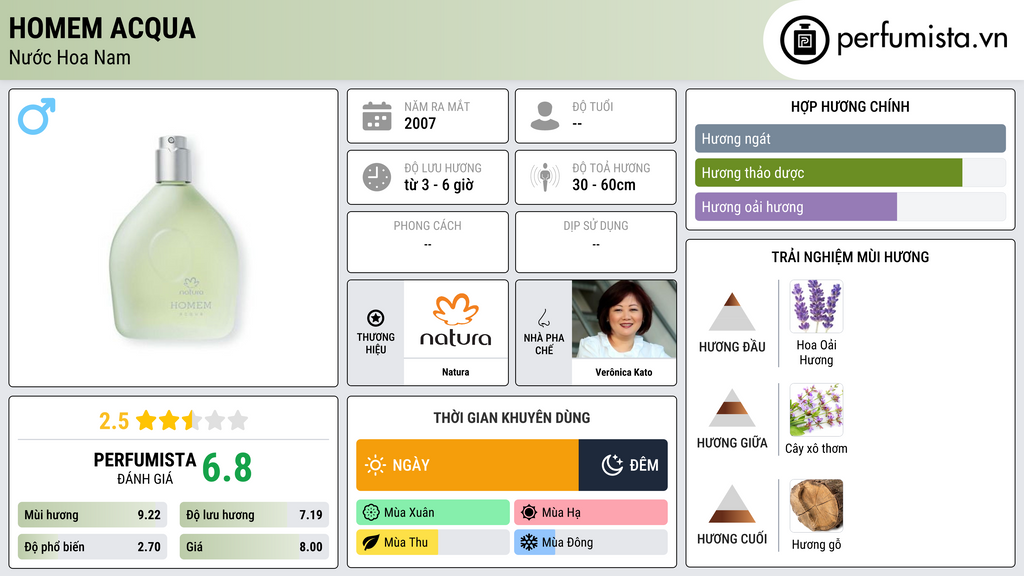Viewport: 1024px width, 576px height.
Task: Click the Mùa Xuân season bar
Action: pos(433,513)
